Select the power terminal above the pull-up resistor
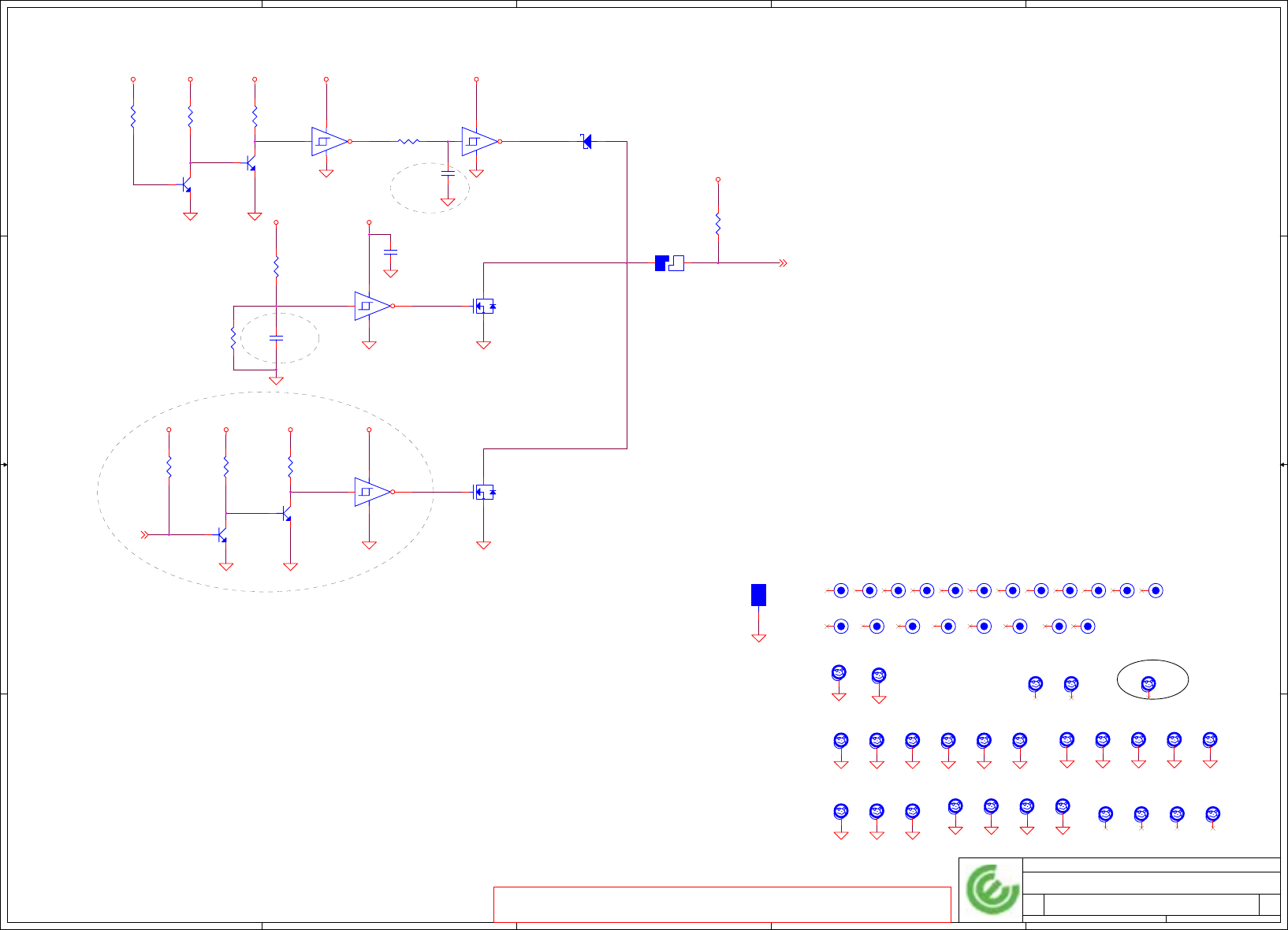Screen dimensions: 1288x930 pos(718,180)
